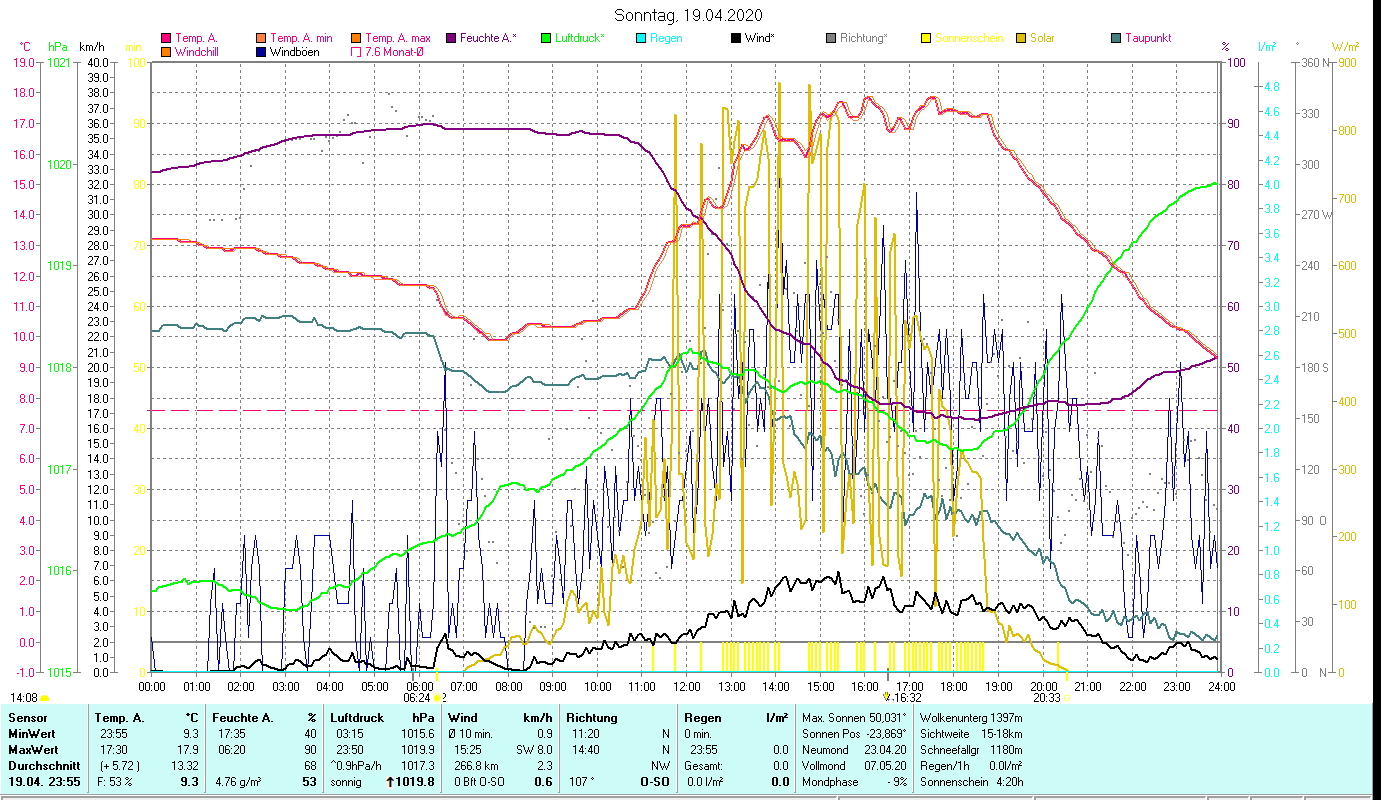Click the Wolkenunterg 1397m entry

[x=971, y=718]
